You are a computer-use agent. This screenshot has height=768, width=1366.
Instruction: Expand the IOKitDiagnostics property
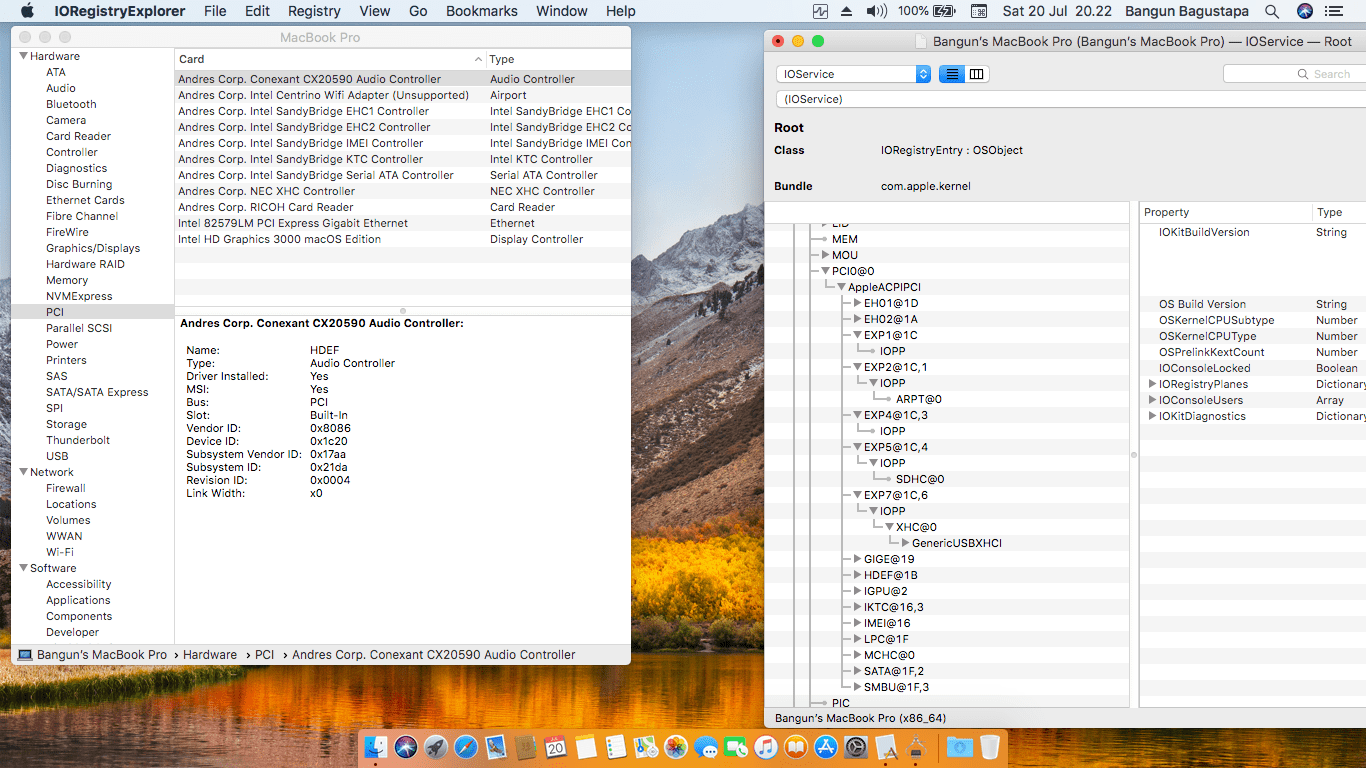click(1152, 416)
